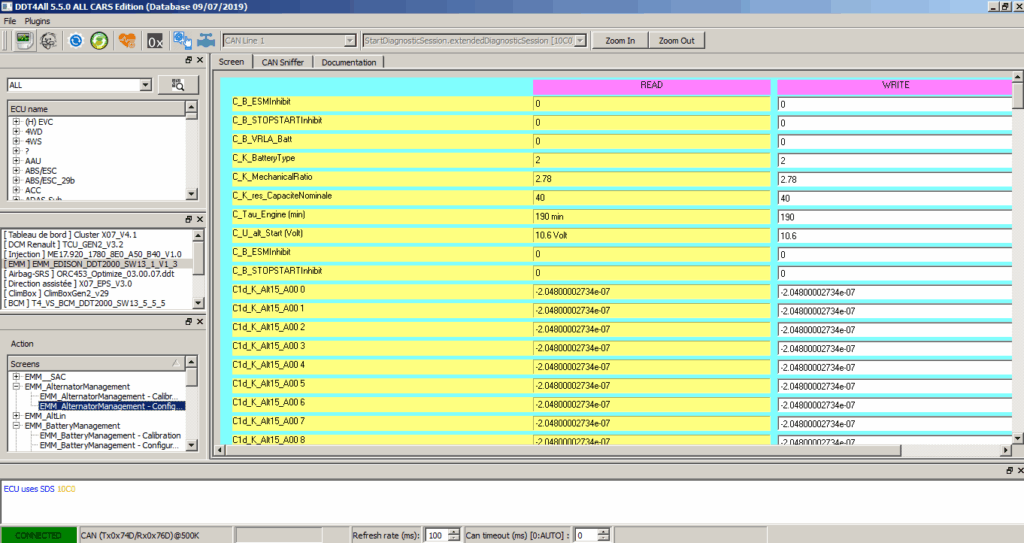Click the green circular auto-refresh icon
This screenshot has height=543, width=1024.
click(x=99, y=41)
